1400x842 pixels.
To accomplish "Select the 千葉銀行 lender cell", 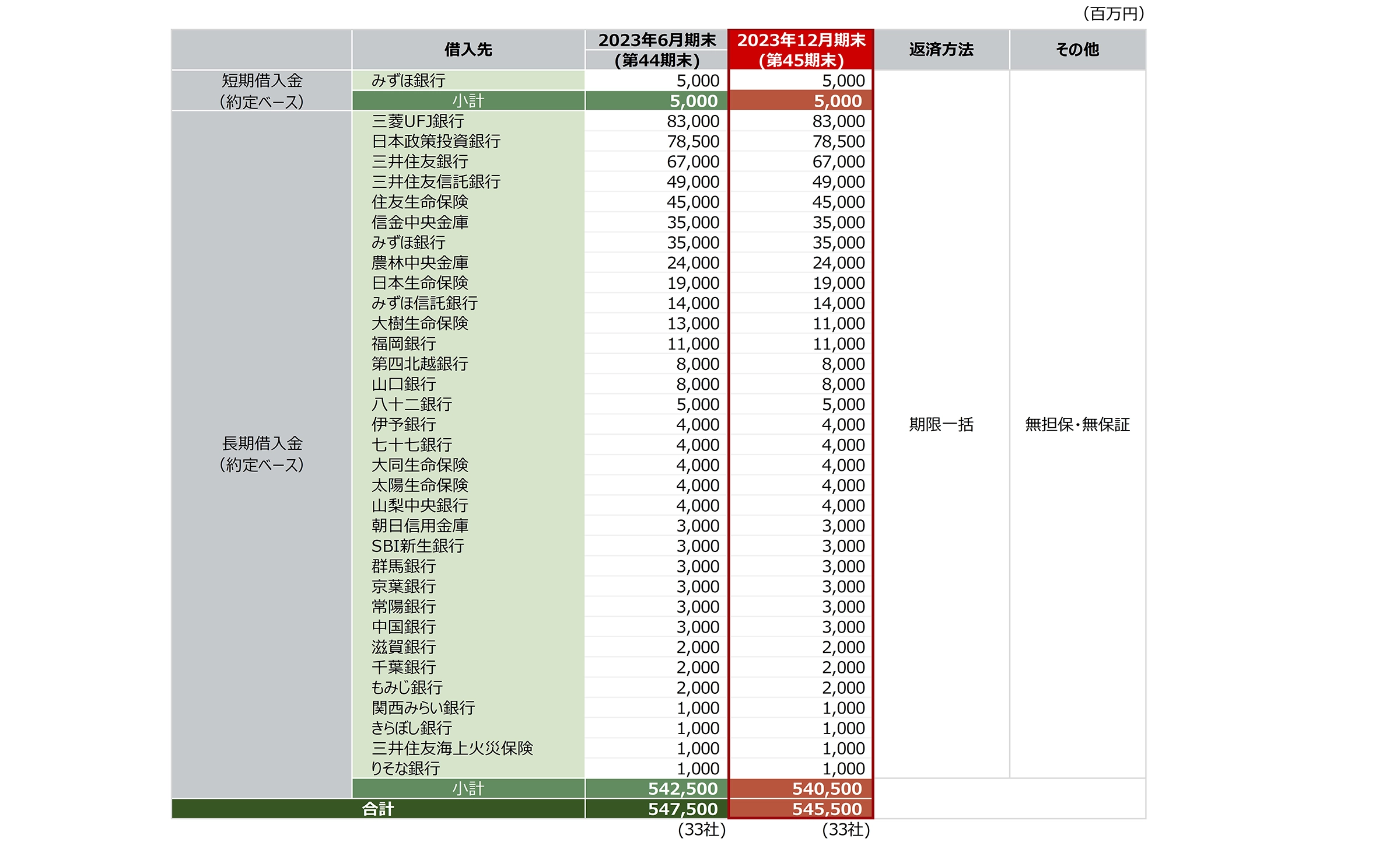I will point(468,668).
